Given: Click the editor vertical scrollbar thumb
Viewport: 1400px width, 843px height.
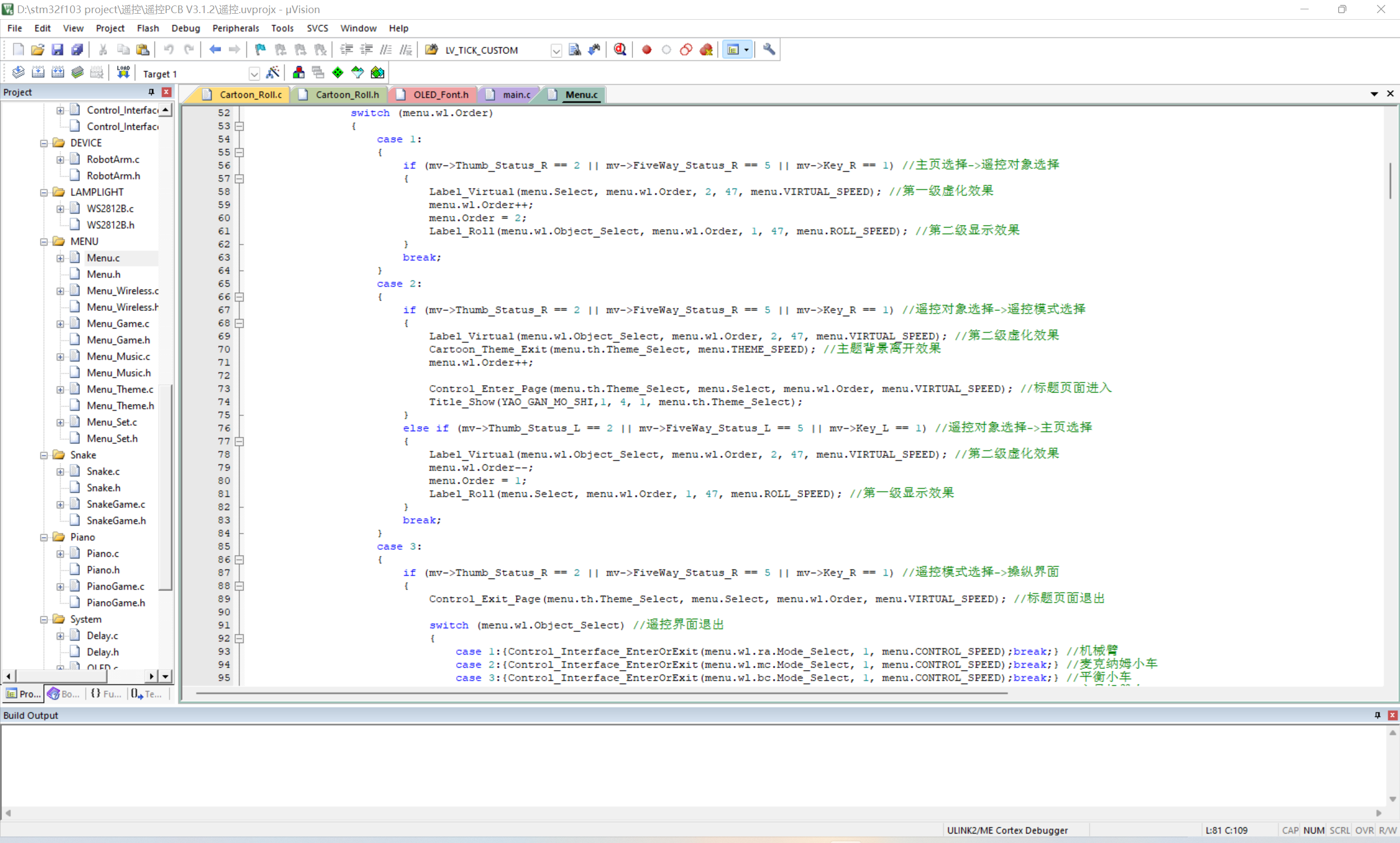Looking at the screenshot, I should pyautogui.click(x=1390, y=181).
